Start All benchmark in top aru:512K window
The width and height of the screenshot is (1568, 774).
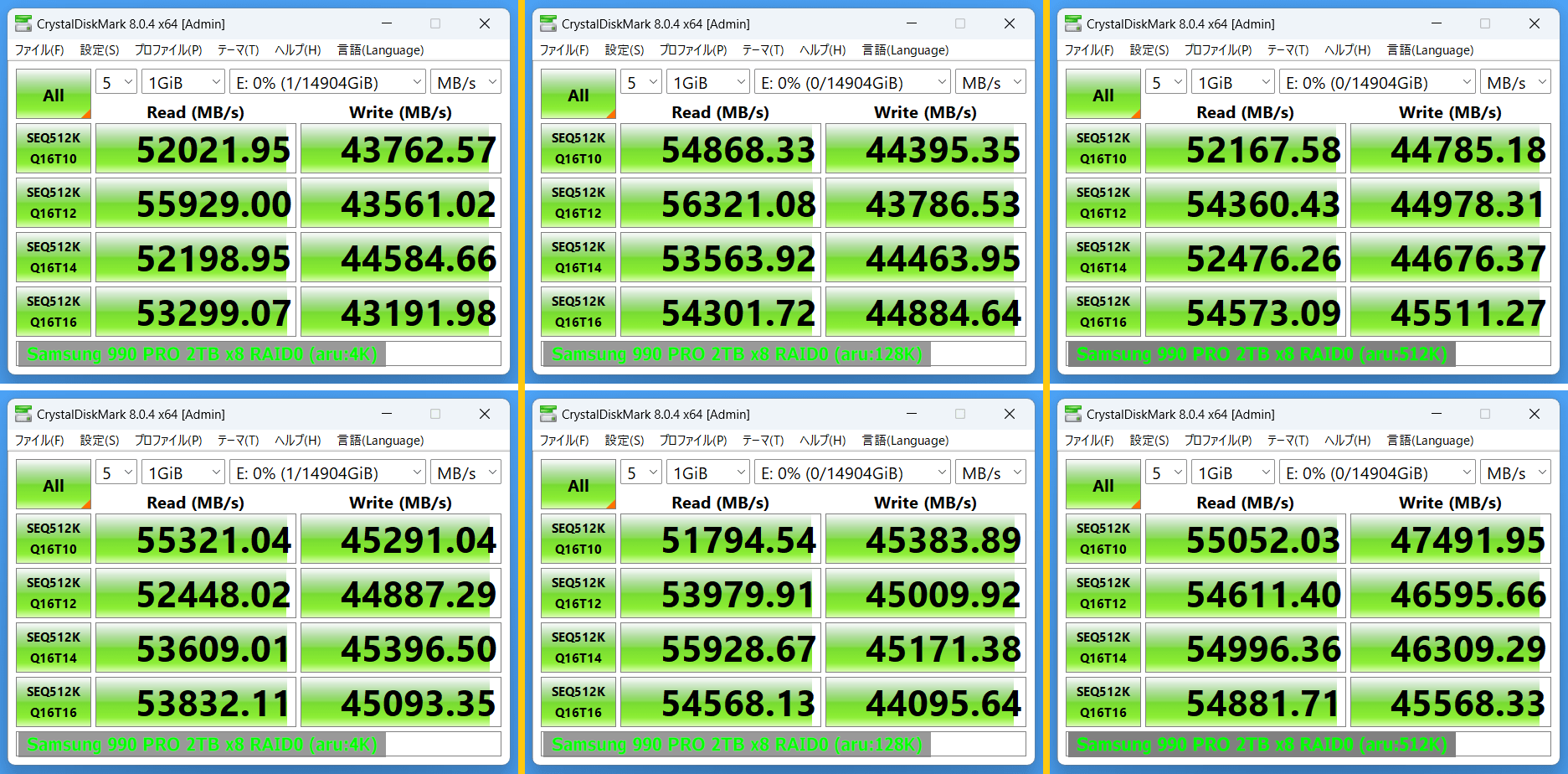click(1103, 95)
